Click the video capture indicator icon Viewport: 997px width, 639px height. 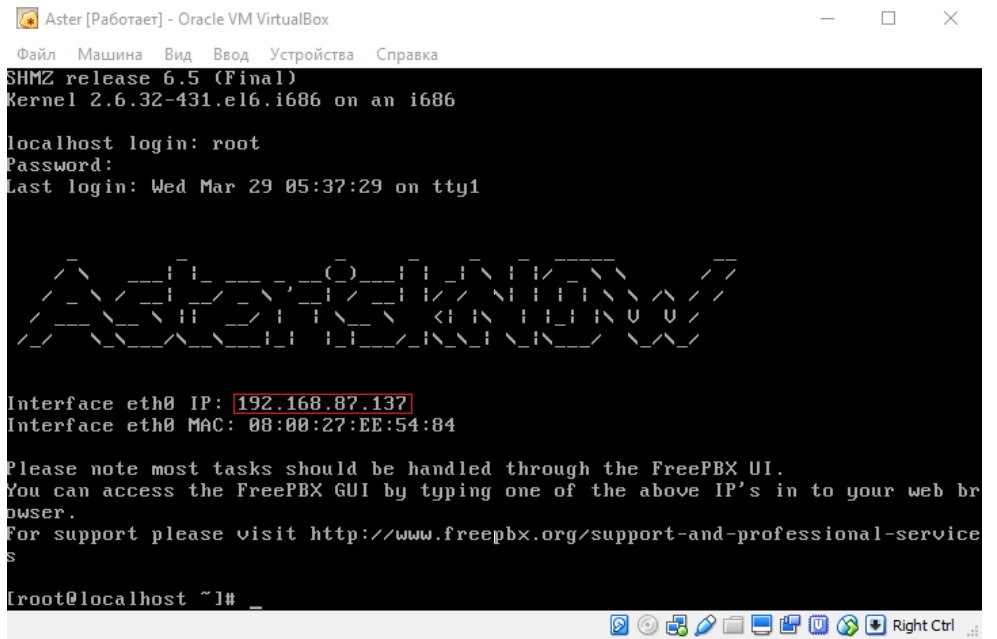(x=790, y=626)
